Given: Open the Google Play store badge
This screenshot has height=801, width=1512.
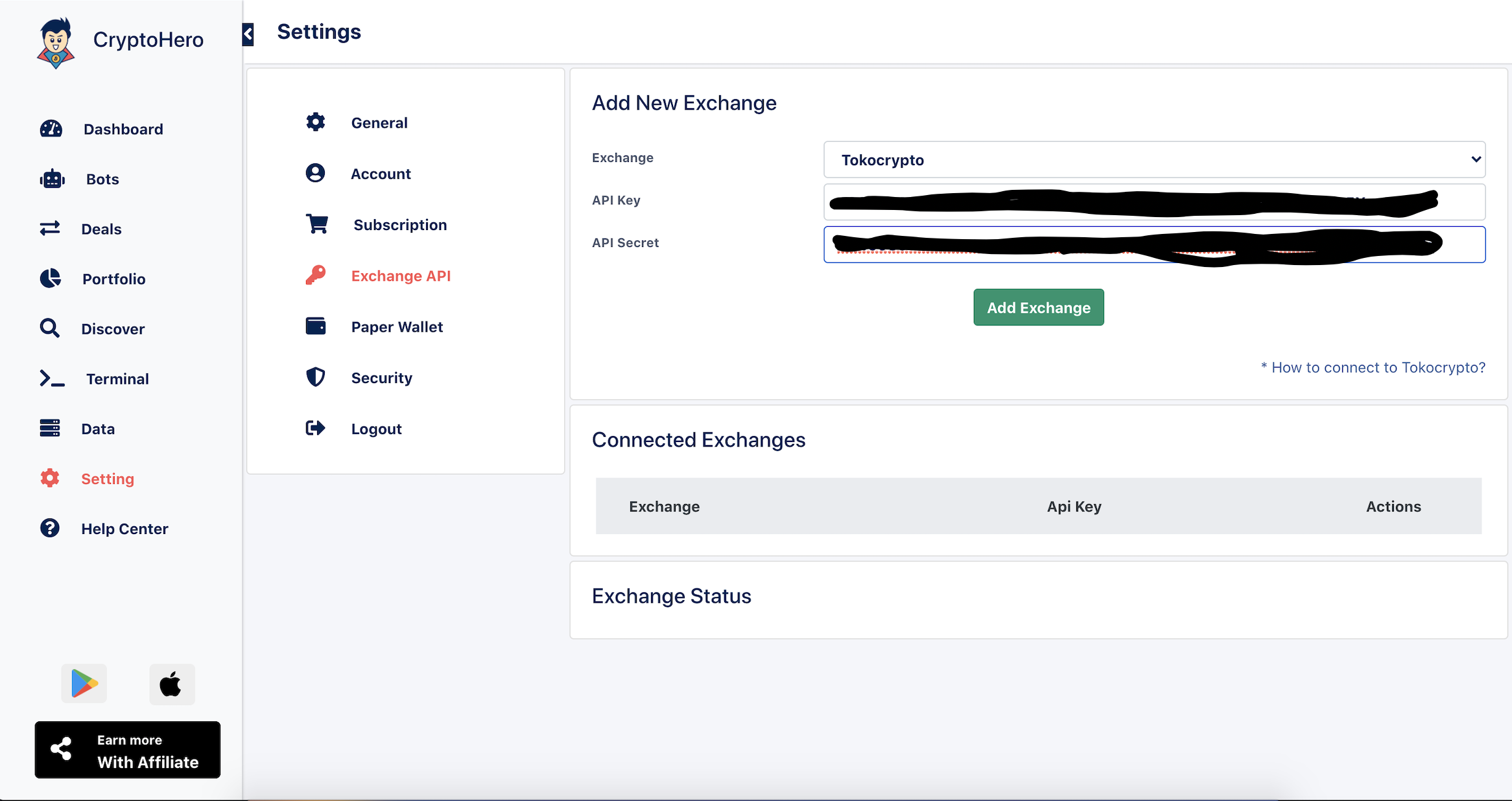Looking at the screenshot, I should tap(84, 684).
